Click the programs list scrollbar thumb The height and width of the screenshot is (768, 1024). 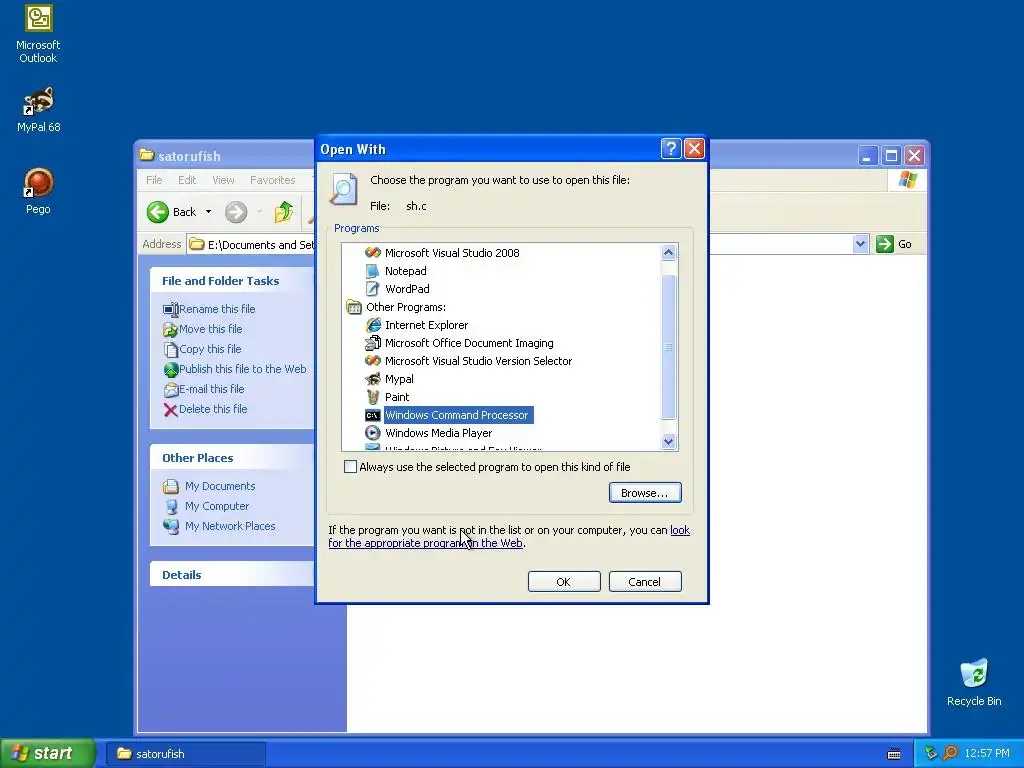click(668, 346)
